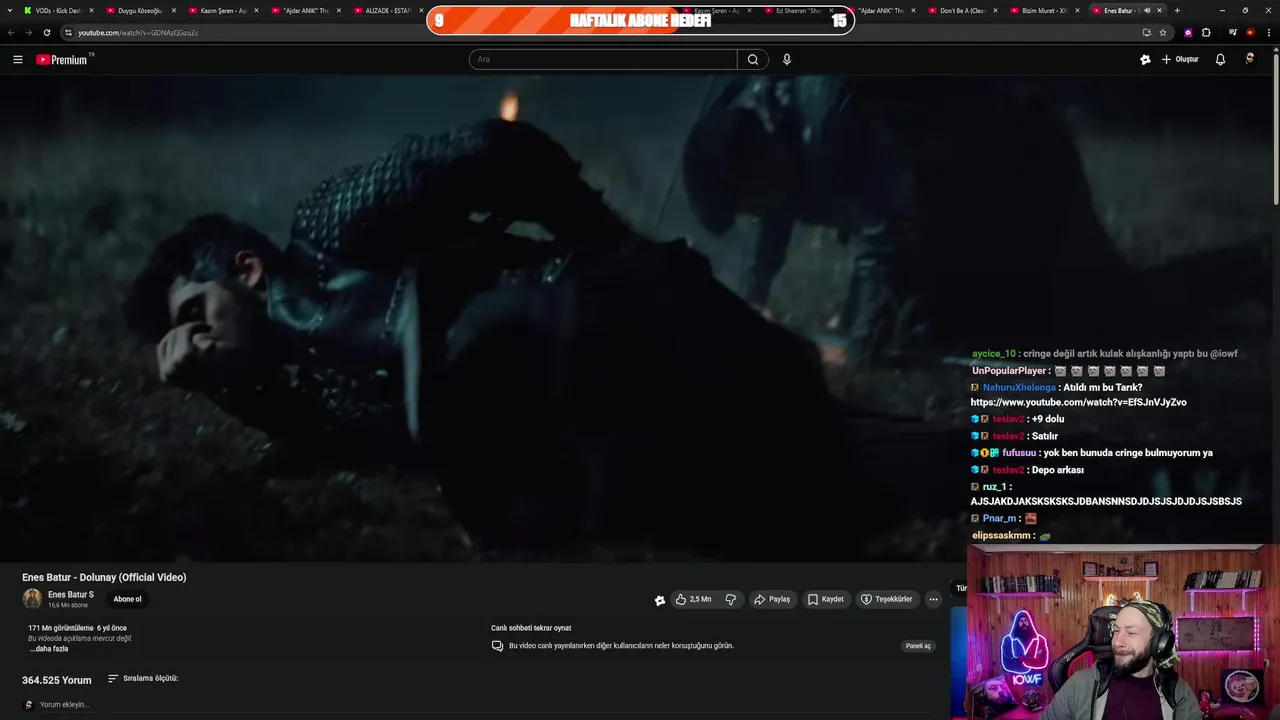Like the video (2,5 Mn)
This screenshot has width=1280, height=720.
(693, 599)
